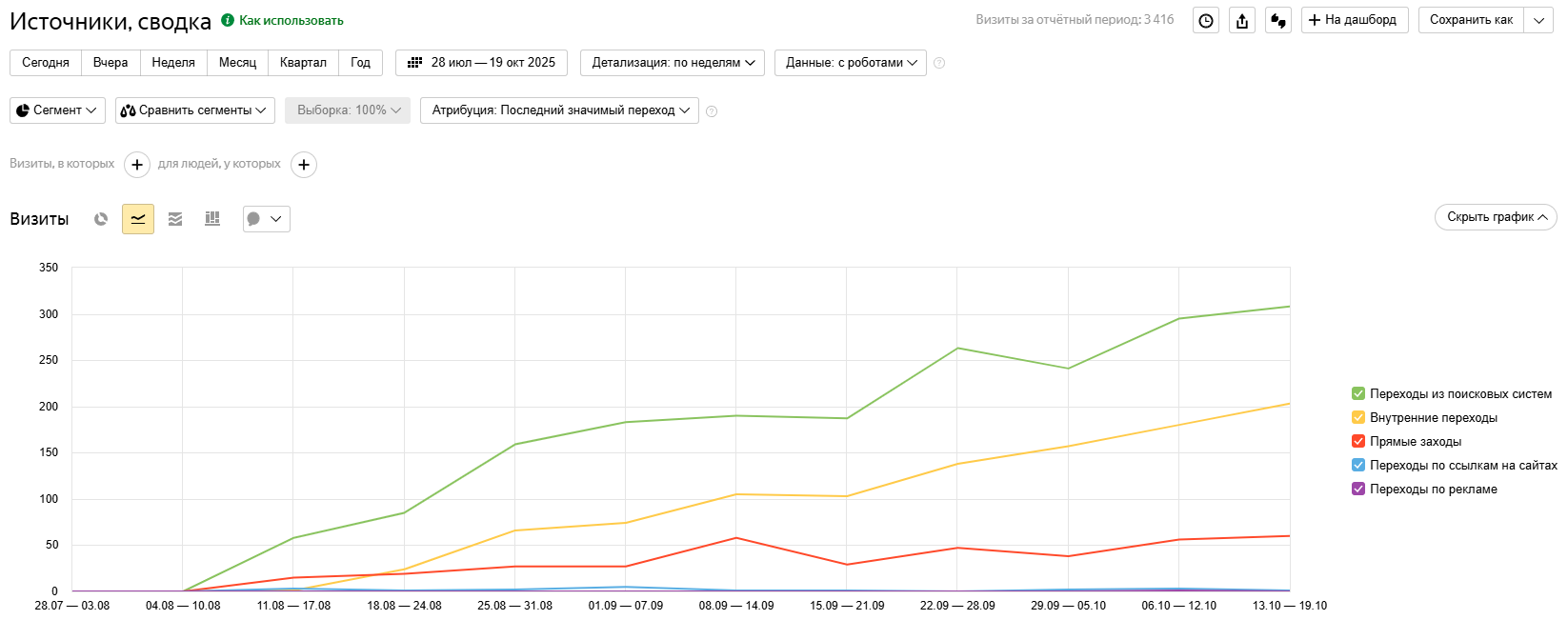Add a visit condition with plus icon
This screenshot has height=620, width=1568.
tap(137, 165)
